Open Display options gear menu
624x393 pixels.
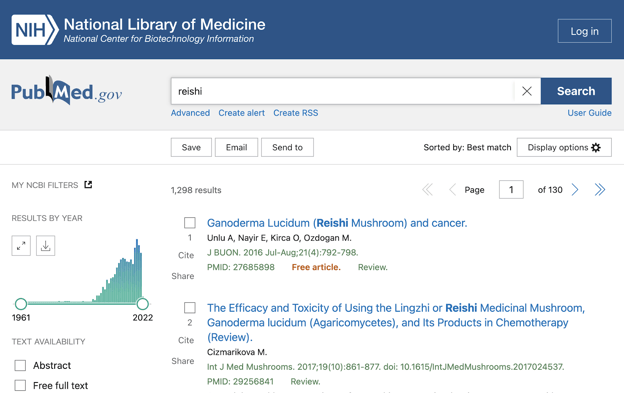click(x=564, y=148)
